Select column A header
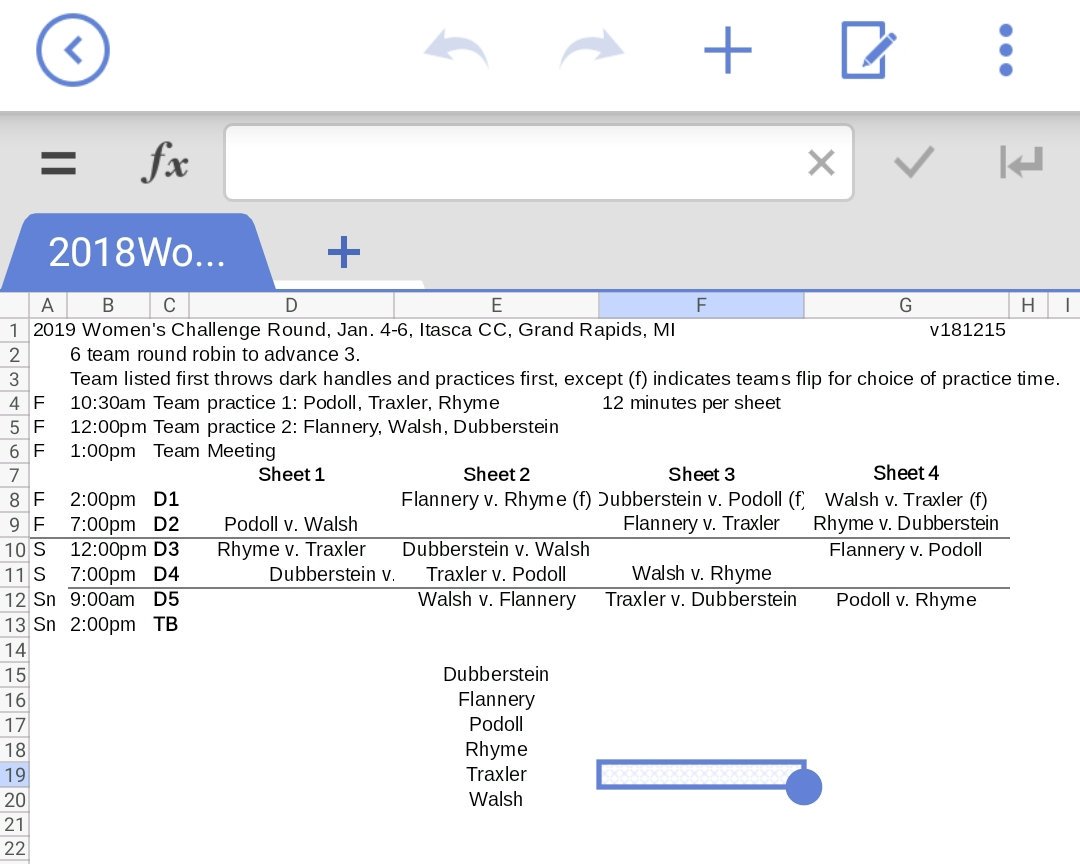The width and height of the screenshot is (1080, 864). [x=48, y=305]
